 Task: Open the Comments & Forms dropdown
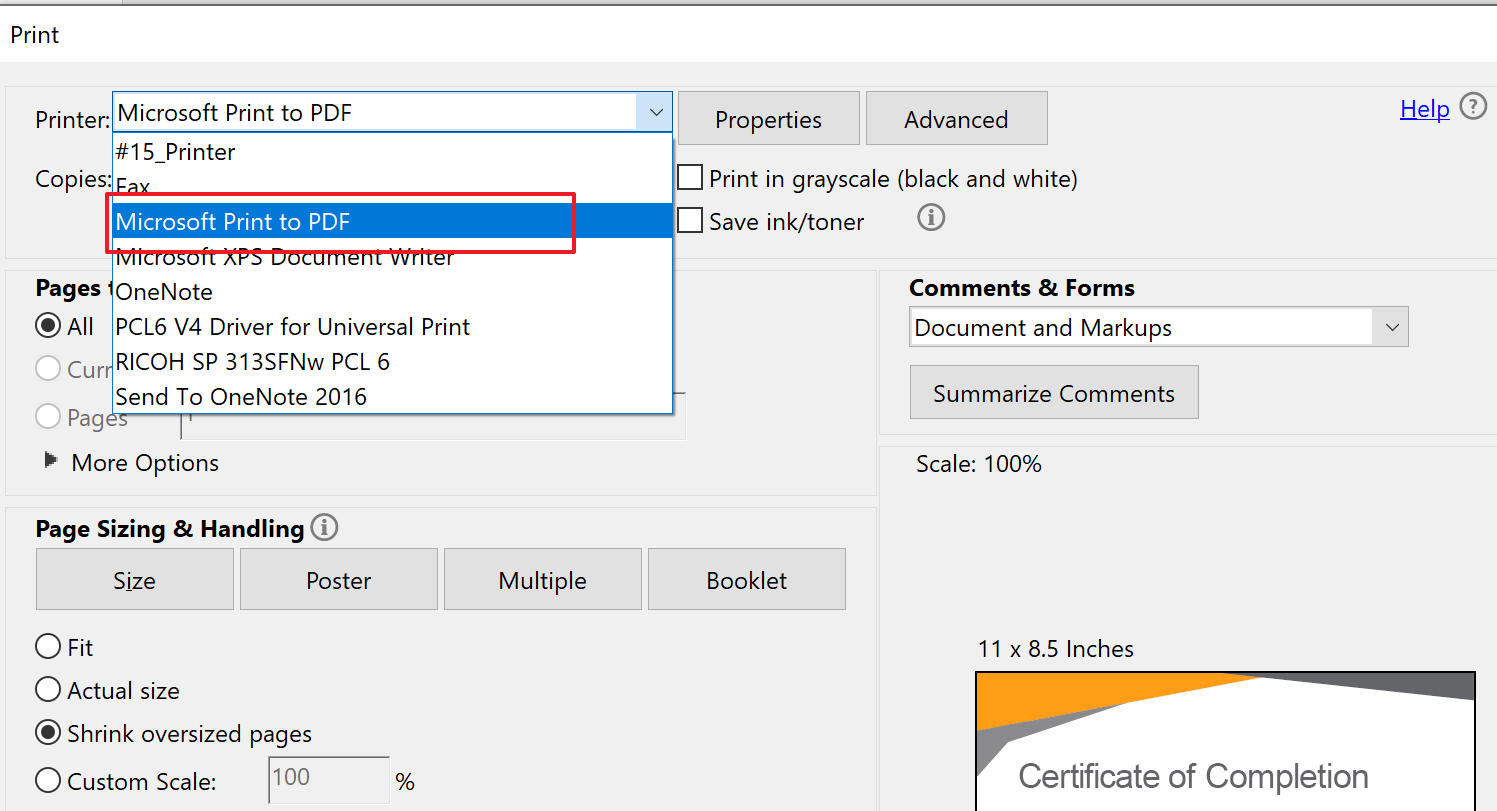(x=1391, y=327)
